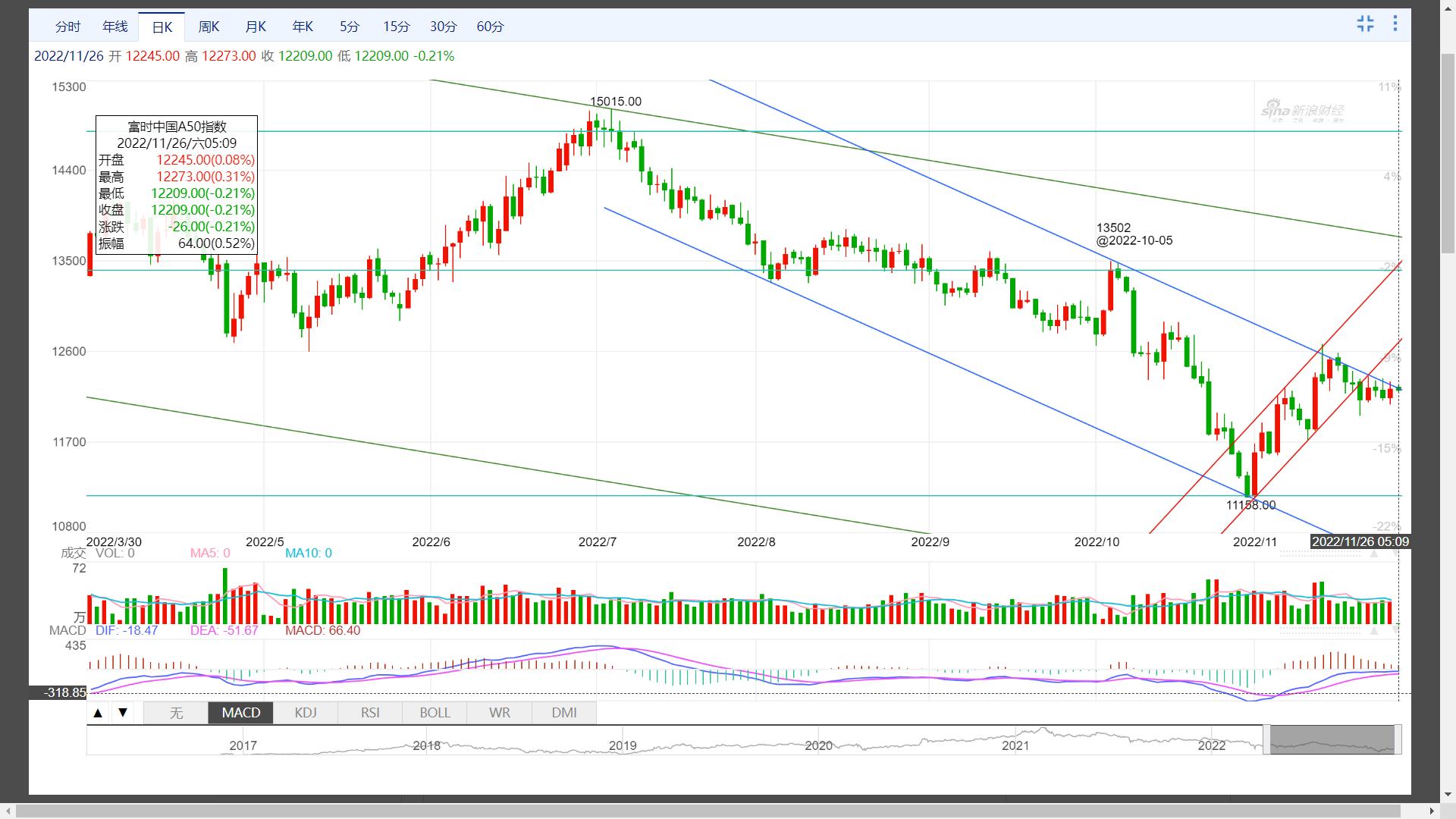Click the exit fullscreen chart icon
The height and width of the screenshot is (819, 1456).
click(1365, 24)
